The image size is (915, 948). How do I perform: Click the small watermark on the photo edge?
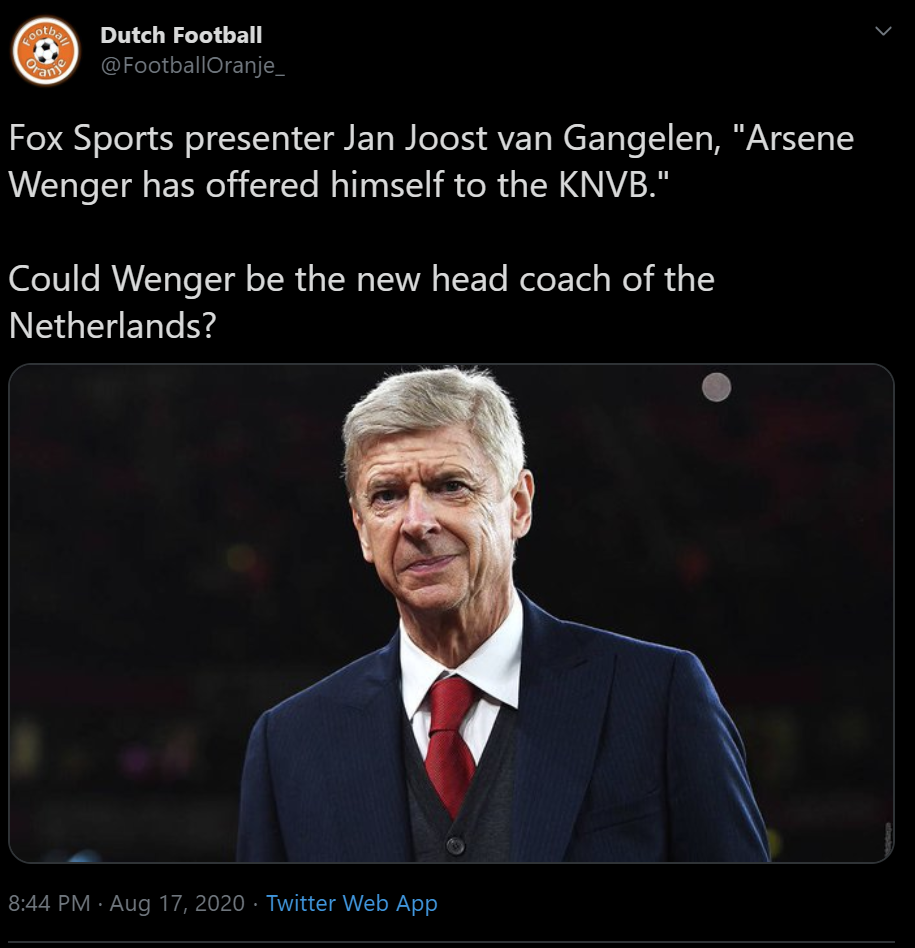tap(888, 840)
